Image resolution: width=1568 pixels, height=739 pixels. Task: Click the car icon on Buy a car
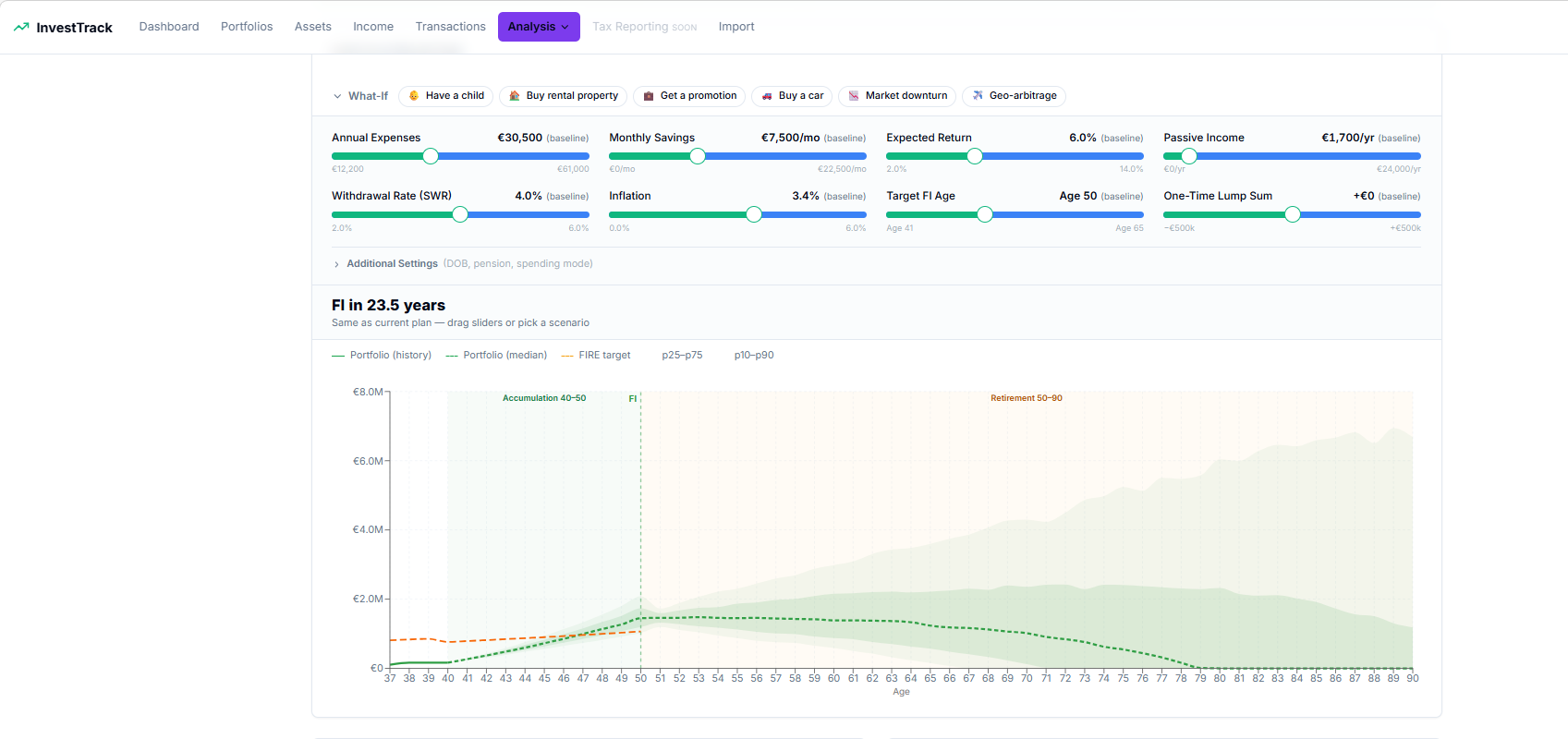click(x=767, y=96)
